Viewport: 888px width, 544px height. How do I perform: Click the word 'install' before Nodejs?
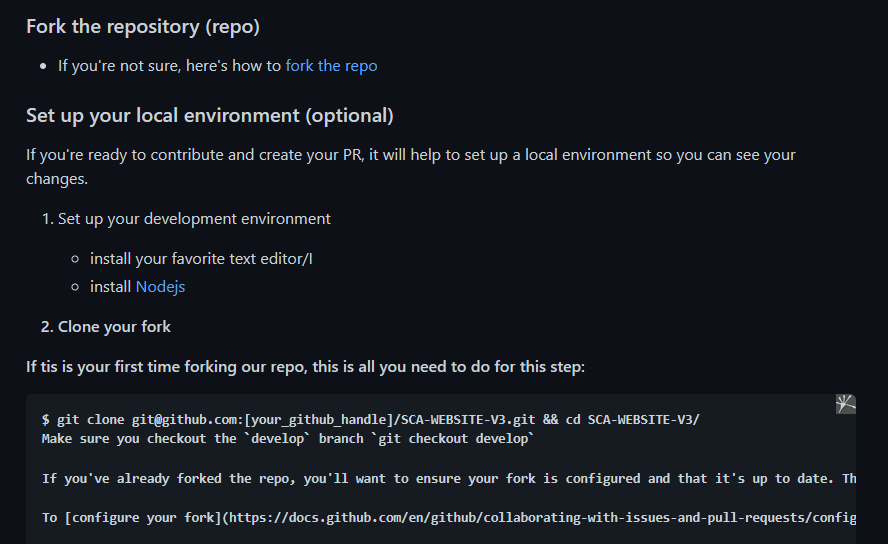pyautogui.click(x=110, y=287)
